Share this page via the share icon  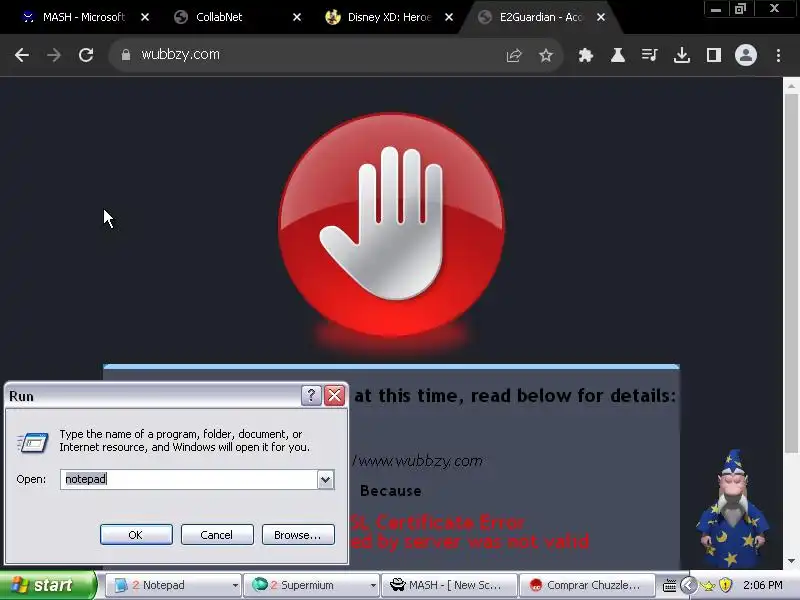(514, 55)
